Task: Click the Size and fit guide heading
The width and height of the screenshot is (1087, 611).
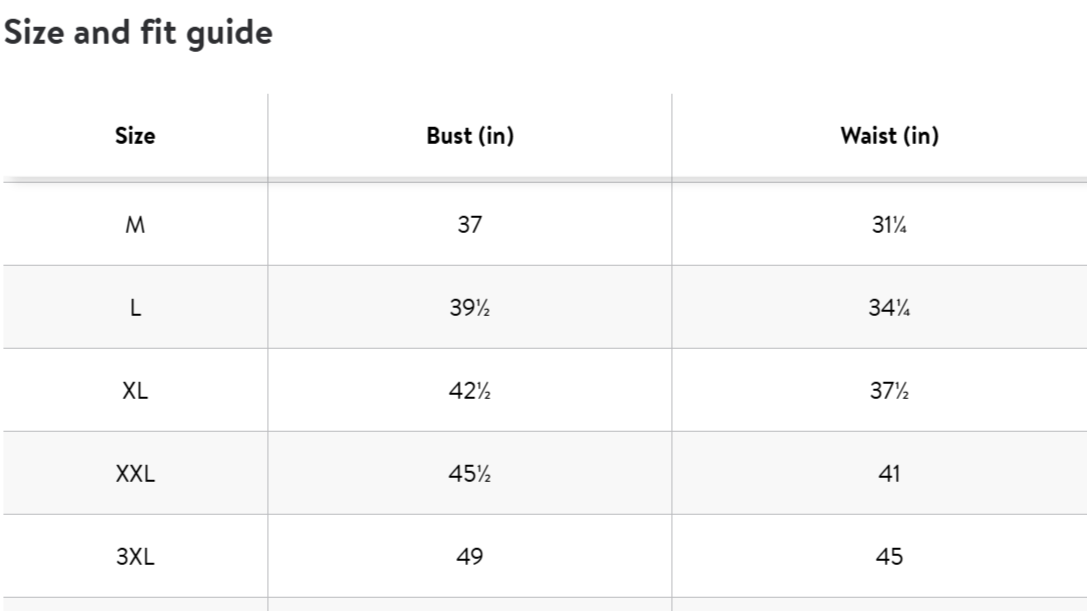Action: [x=139, y=33]
